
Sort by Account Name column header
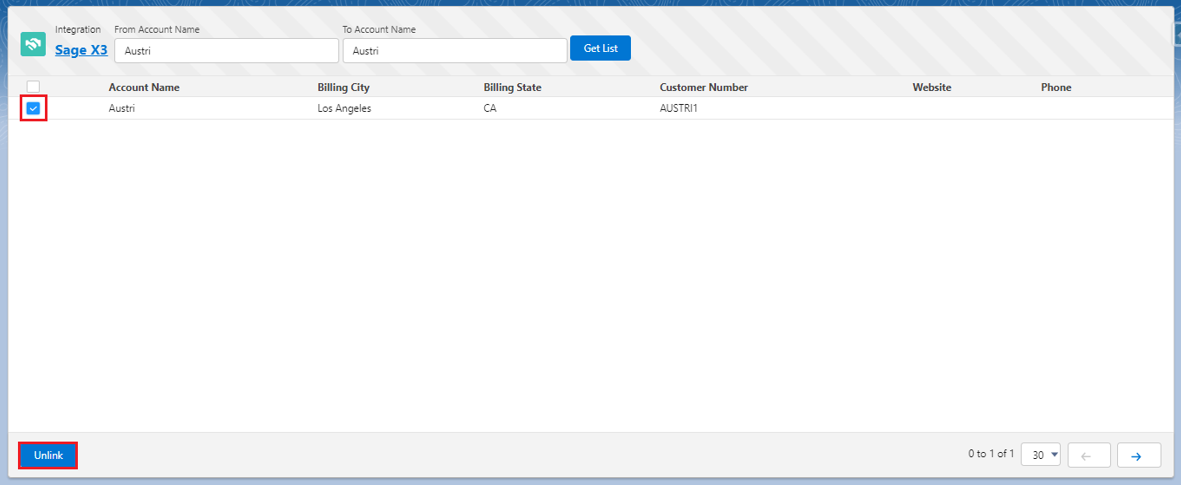click(x=144, y=88)
